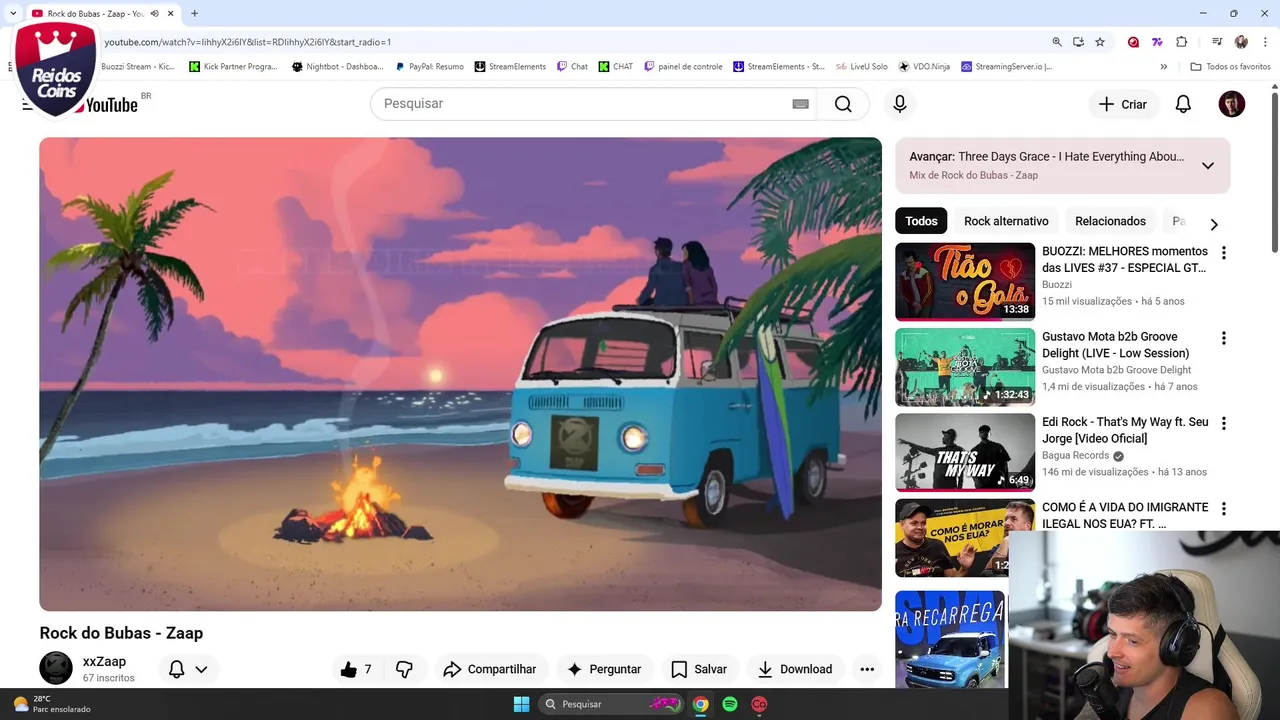
Task: Open Chrome from the taskbar
Action: (x=701, y=704)
